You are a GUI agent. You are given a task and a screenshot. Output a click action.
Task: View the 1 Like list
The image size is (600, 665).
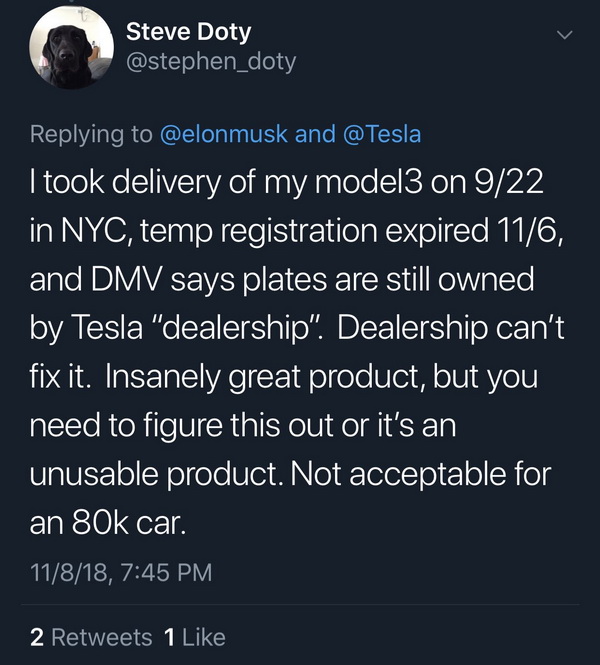[x=195, y=637]
